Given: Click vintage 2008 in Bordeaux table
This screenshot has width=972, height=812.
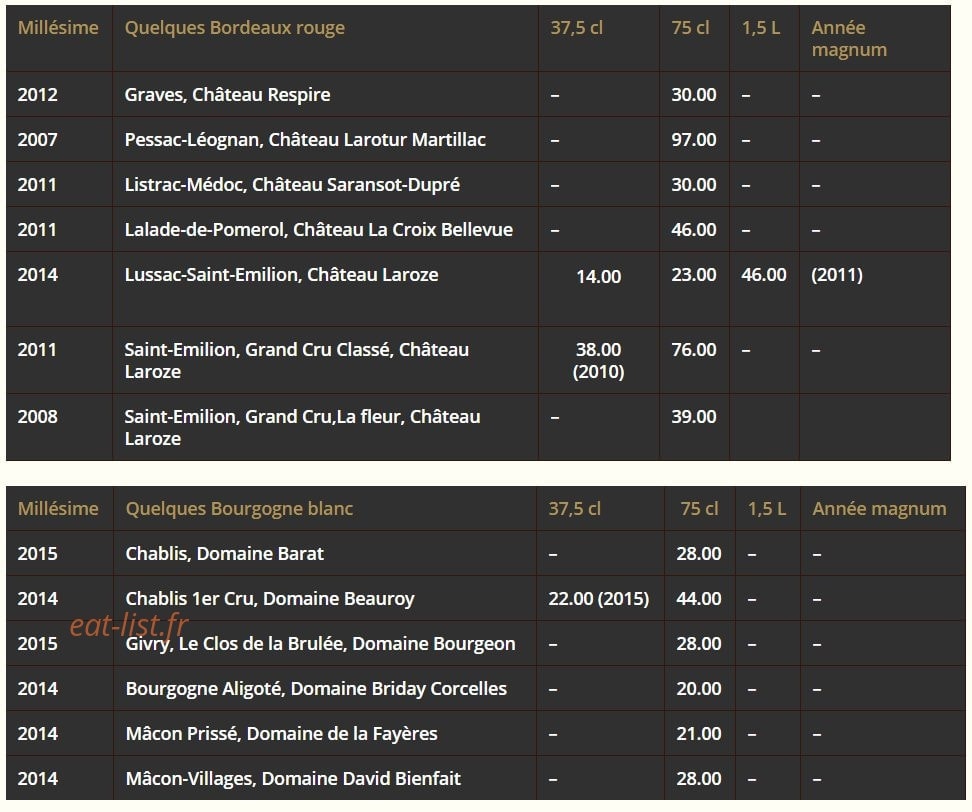Looking at the screenshot, I should 37,417.
